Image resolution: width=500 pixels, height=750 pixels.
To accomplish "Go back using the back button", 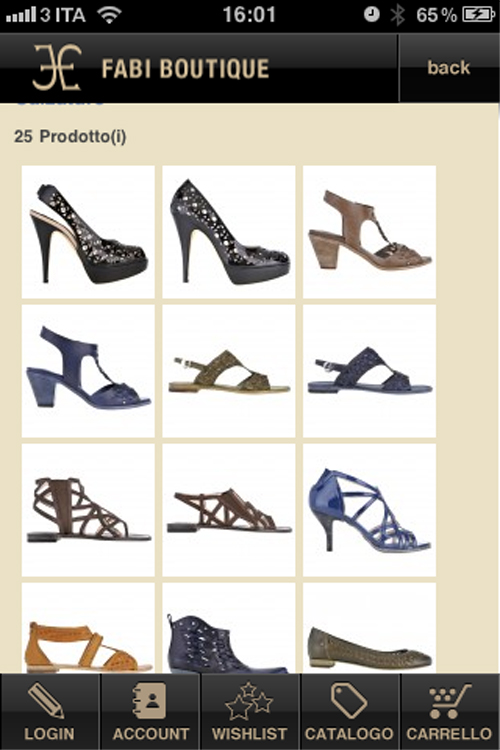I will pyautogui.click(x=449, y=68).
